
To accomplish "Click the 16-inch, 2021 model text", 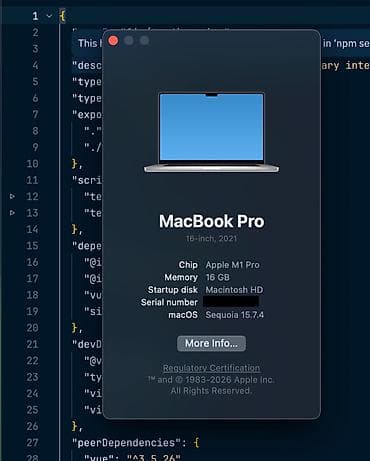I will click(x=211, y=239).
